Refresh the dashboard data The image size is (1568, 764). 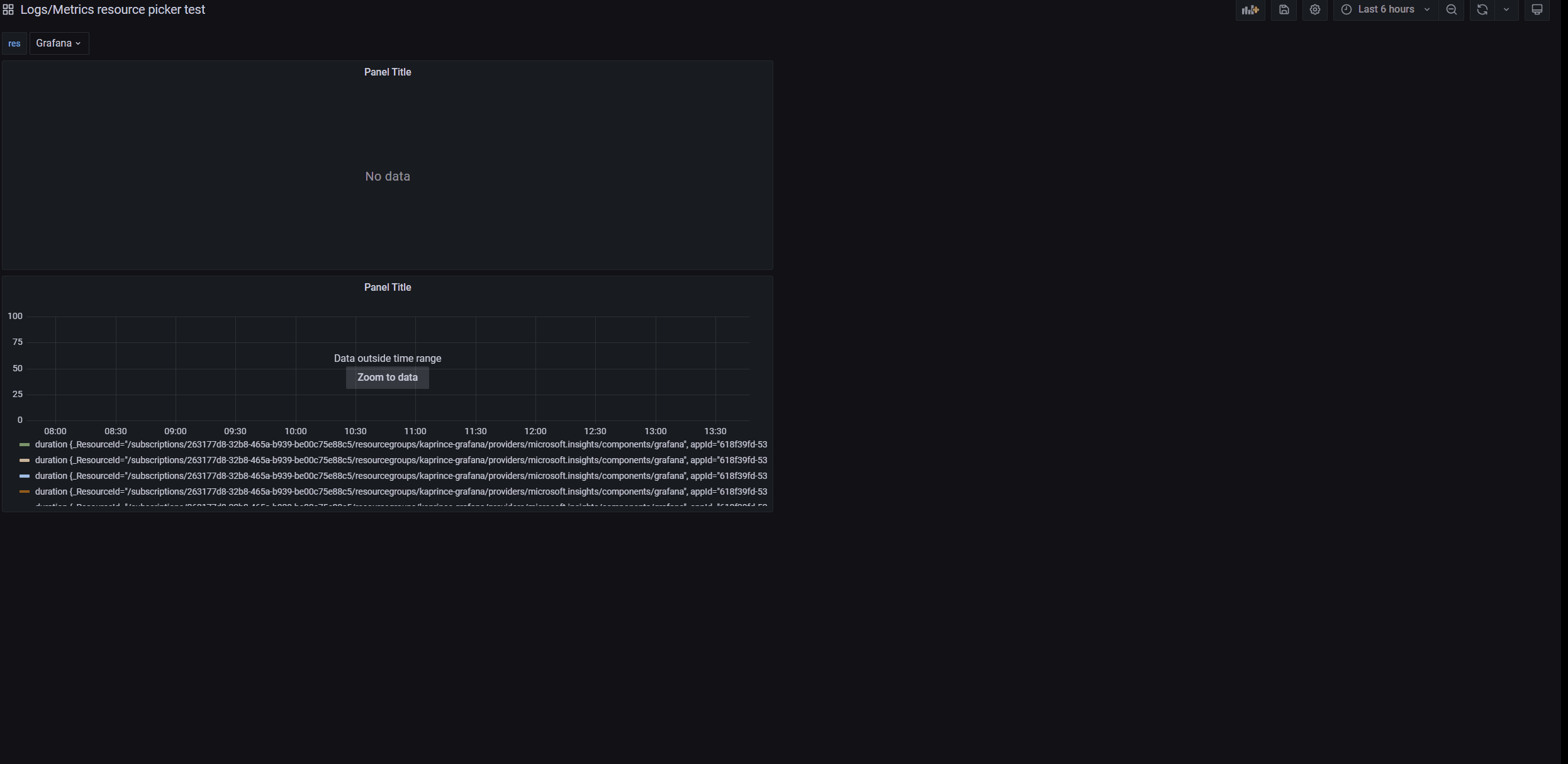tap(1482, 10)
